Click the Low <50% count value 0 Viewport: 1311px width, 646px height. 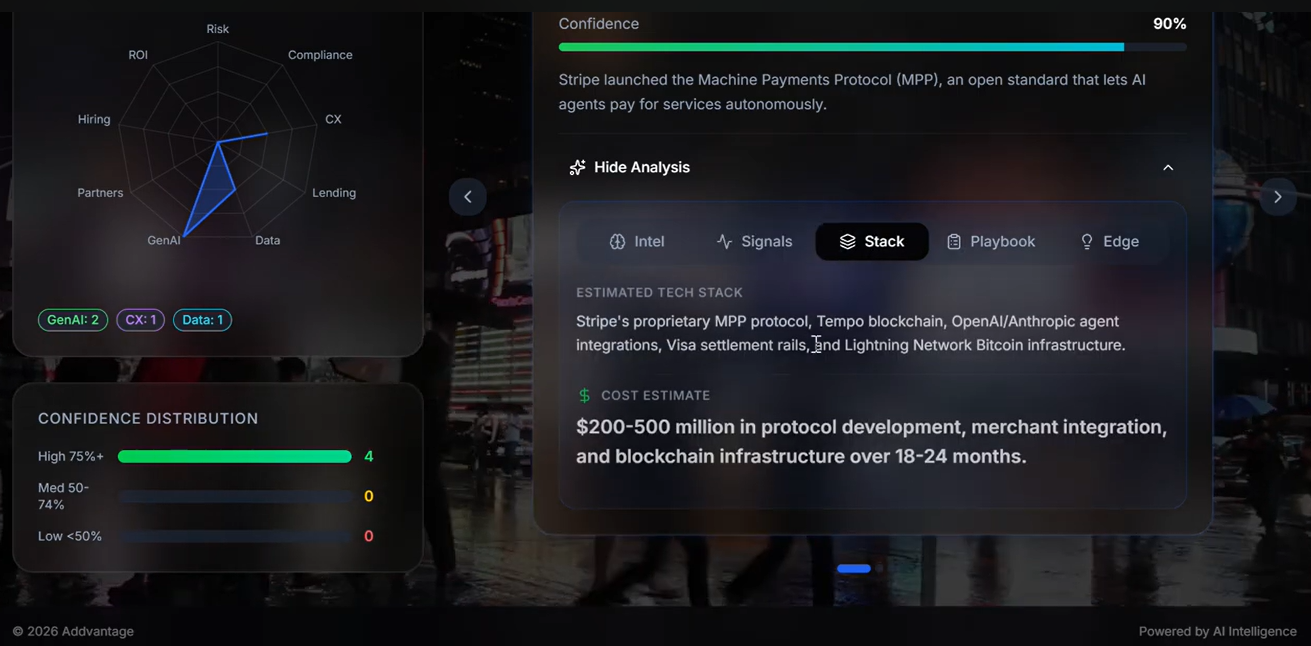click(368, 536)
